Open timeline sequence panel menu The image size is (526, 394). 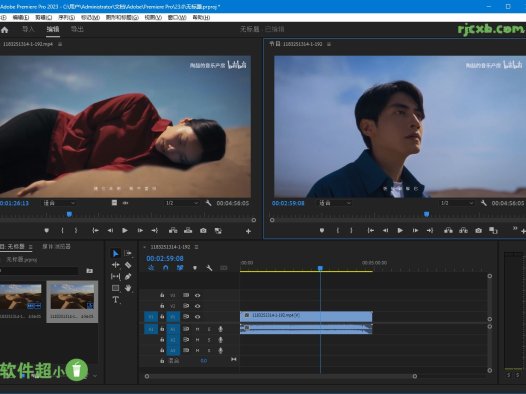pyautogui.click(x=197, y=247)
